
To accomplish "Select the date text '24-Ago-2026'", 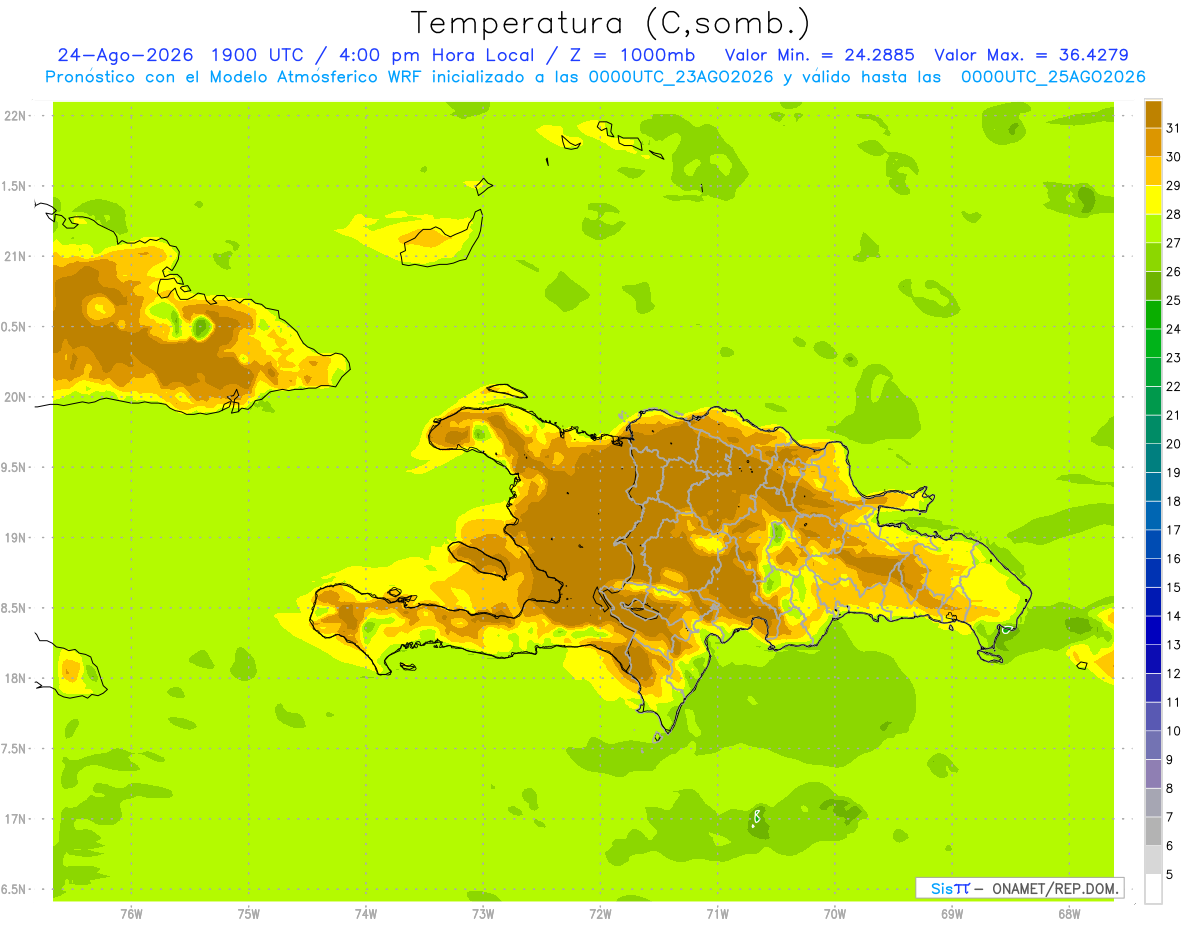I will click(125, 55).
